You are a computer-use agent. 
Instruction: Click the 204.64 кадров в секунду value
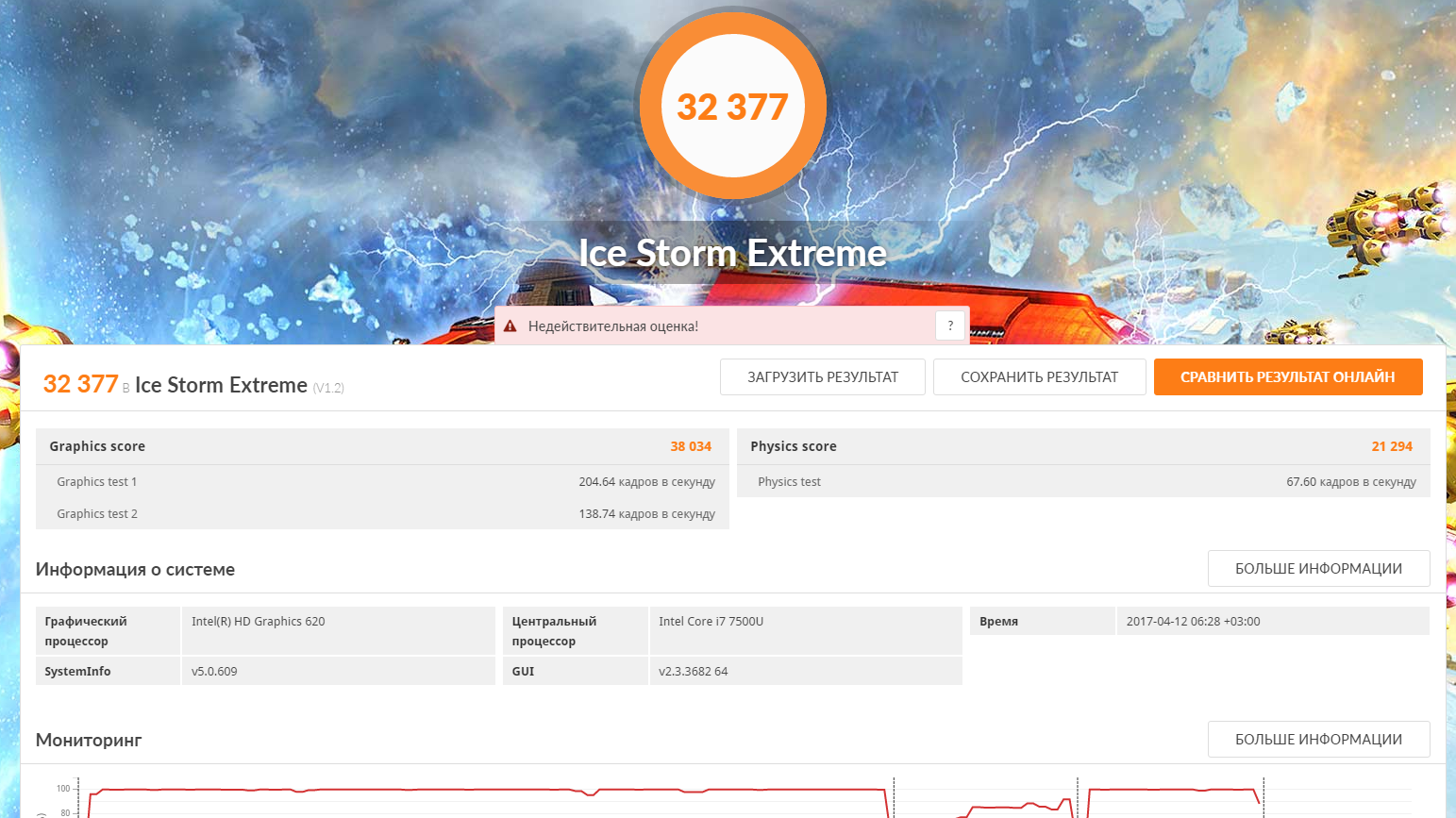(x=647, y=481)
